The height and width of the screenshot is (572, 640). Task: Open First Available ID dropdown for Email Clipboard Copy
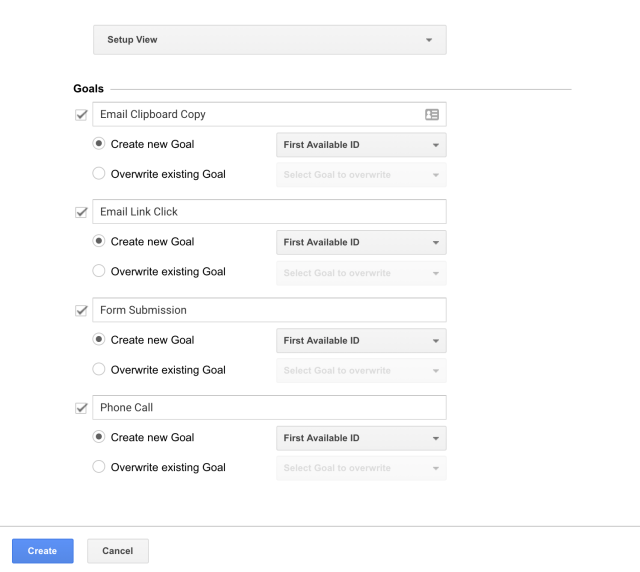pyautogui.click(x=361, y=145)
